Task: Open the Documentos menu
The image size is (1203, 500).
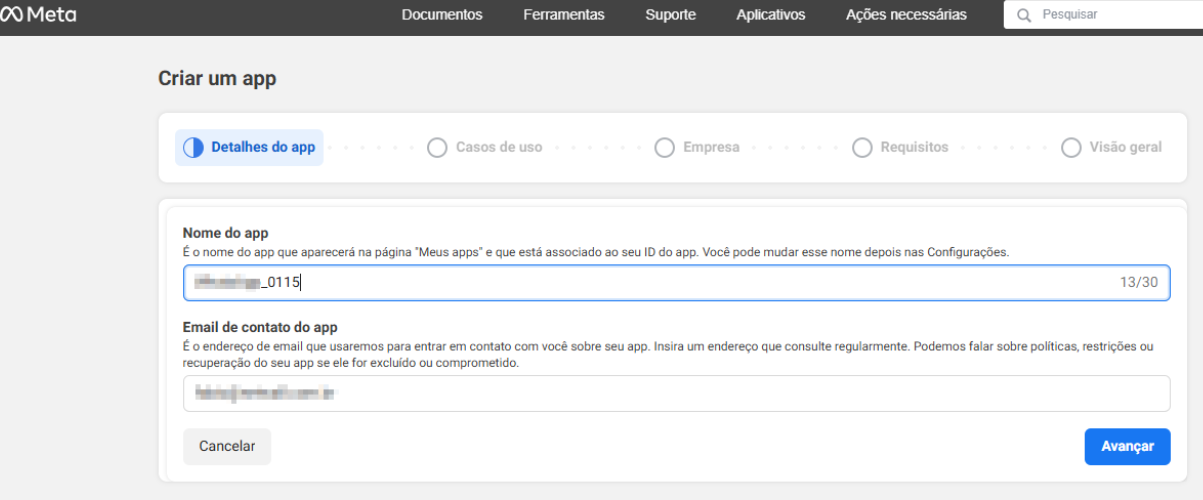Action: point(441,15)
